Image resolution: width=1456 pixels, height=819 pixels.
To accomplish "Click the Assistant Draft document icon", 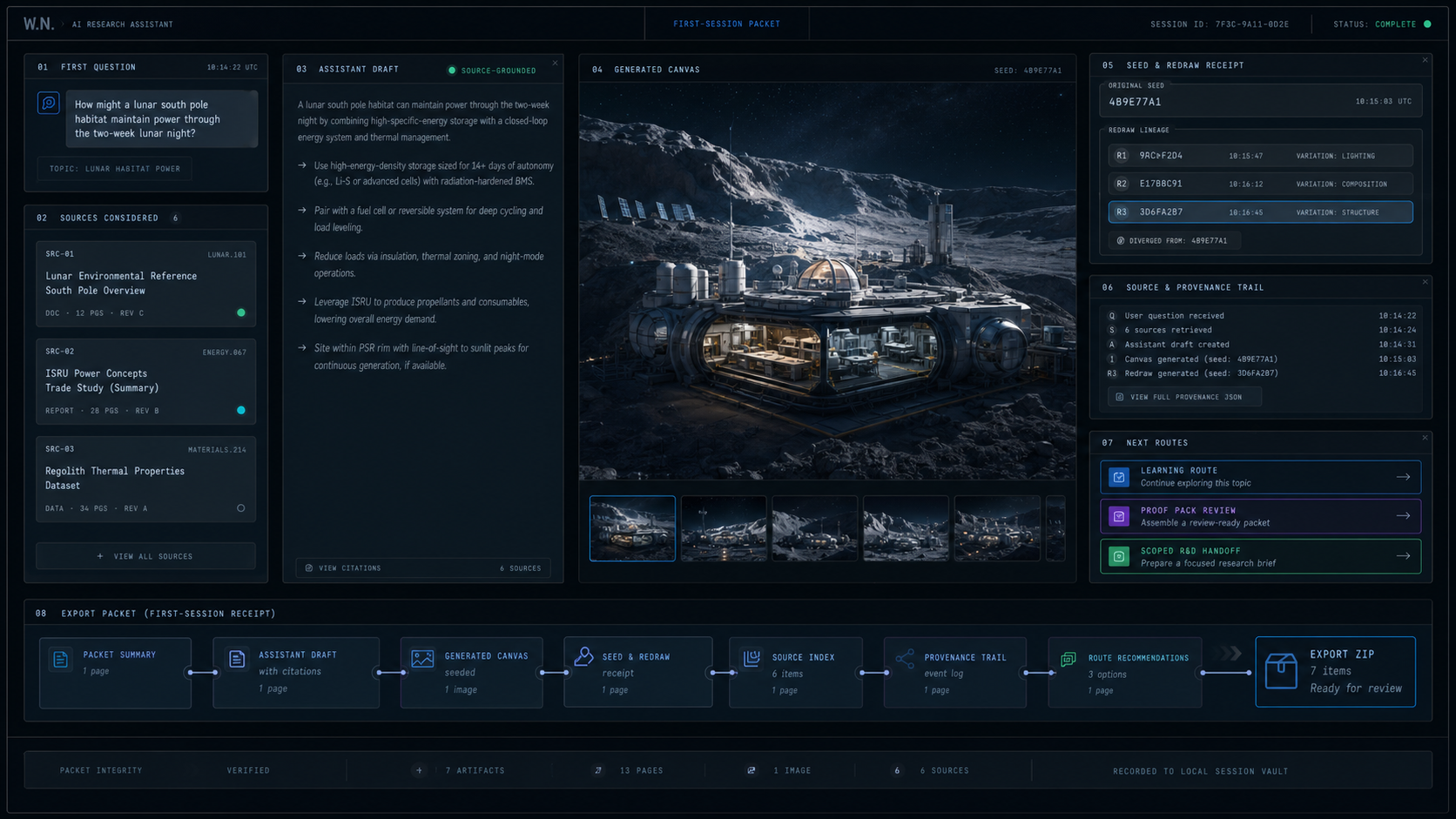I will [x=237, y=659].
